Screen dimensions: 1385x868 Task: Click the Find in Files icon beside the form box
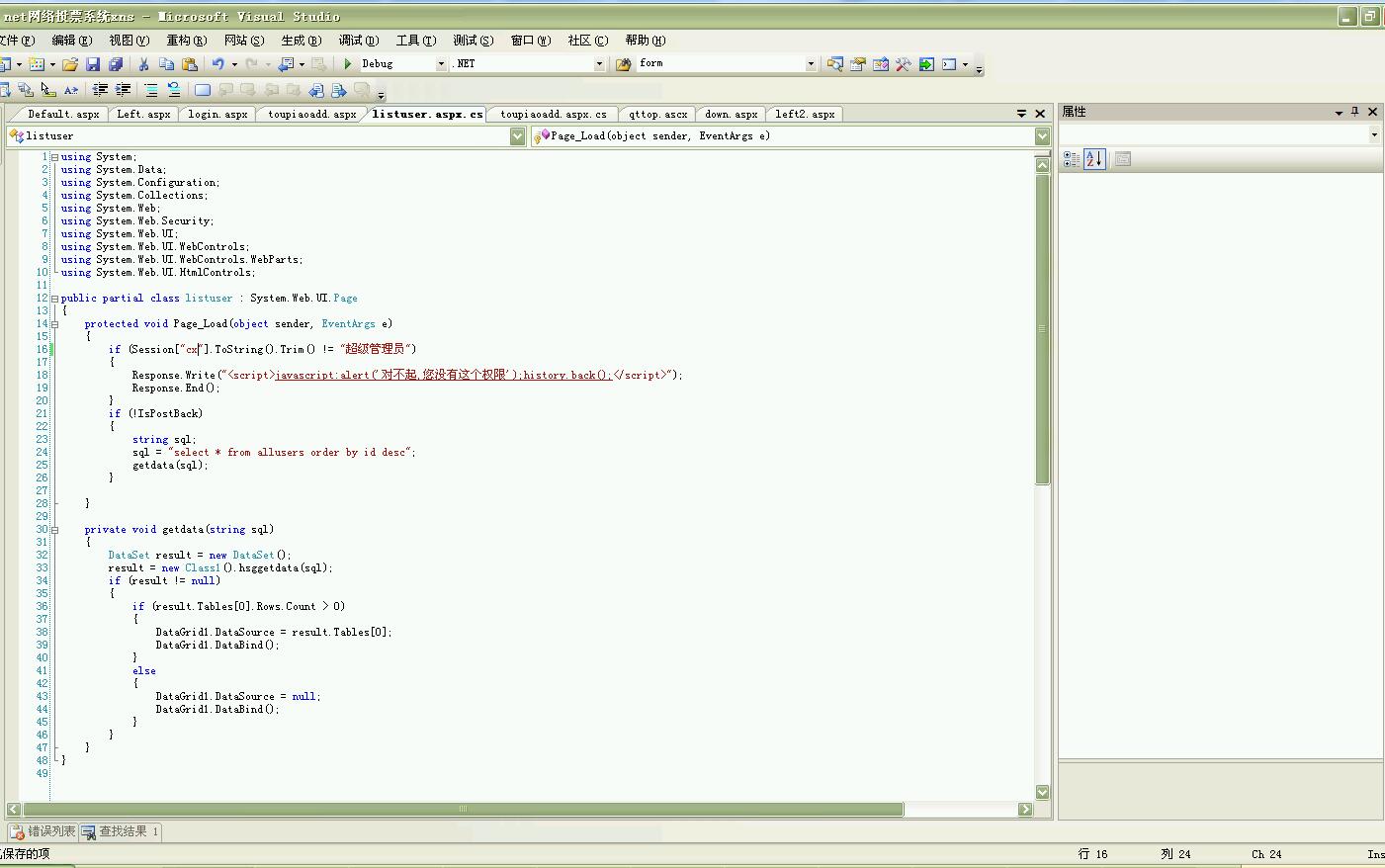624,64
